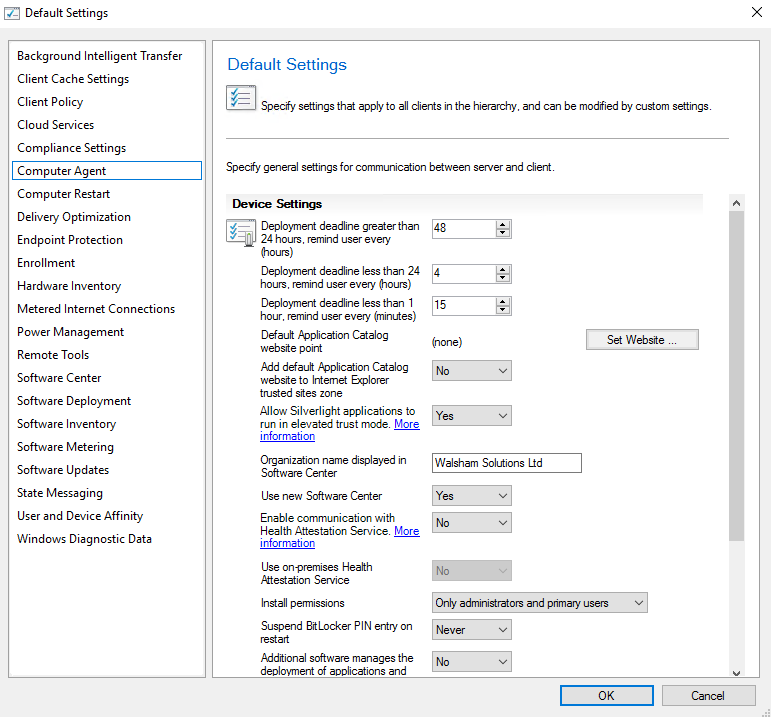The image size is (771, 717).
Task: Open Software Inventory settings
Action: [x=66, y=424]
